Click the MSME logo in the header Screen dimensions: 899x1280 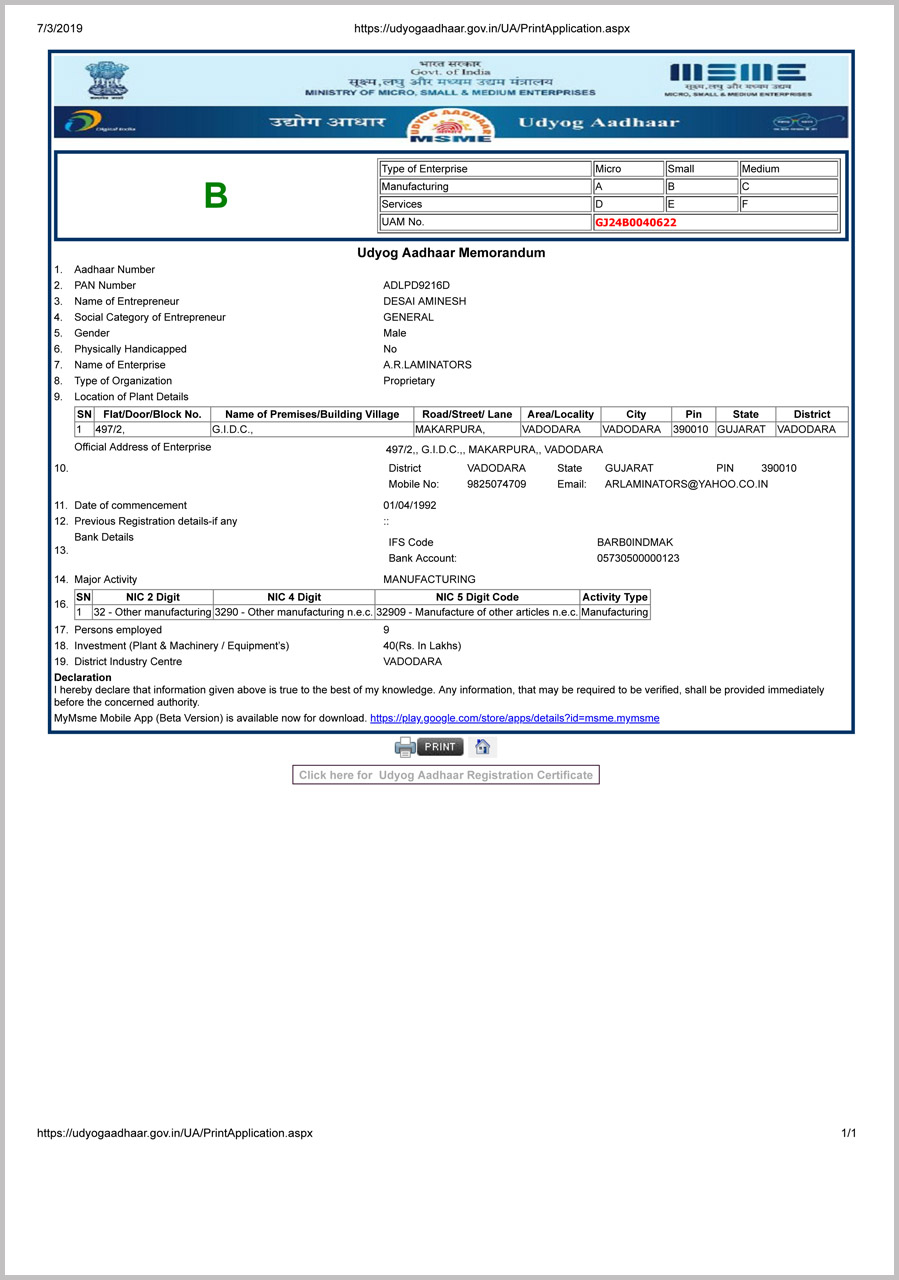[x=738, y=79]
